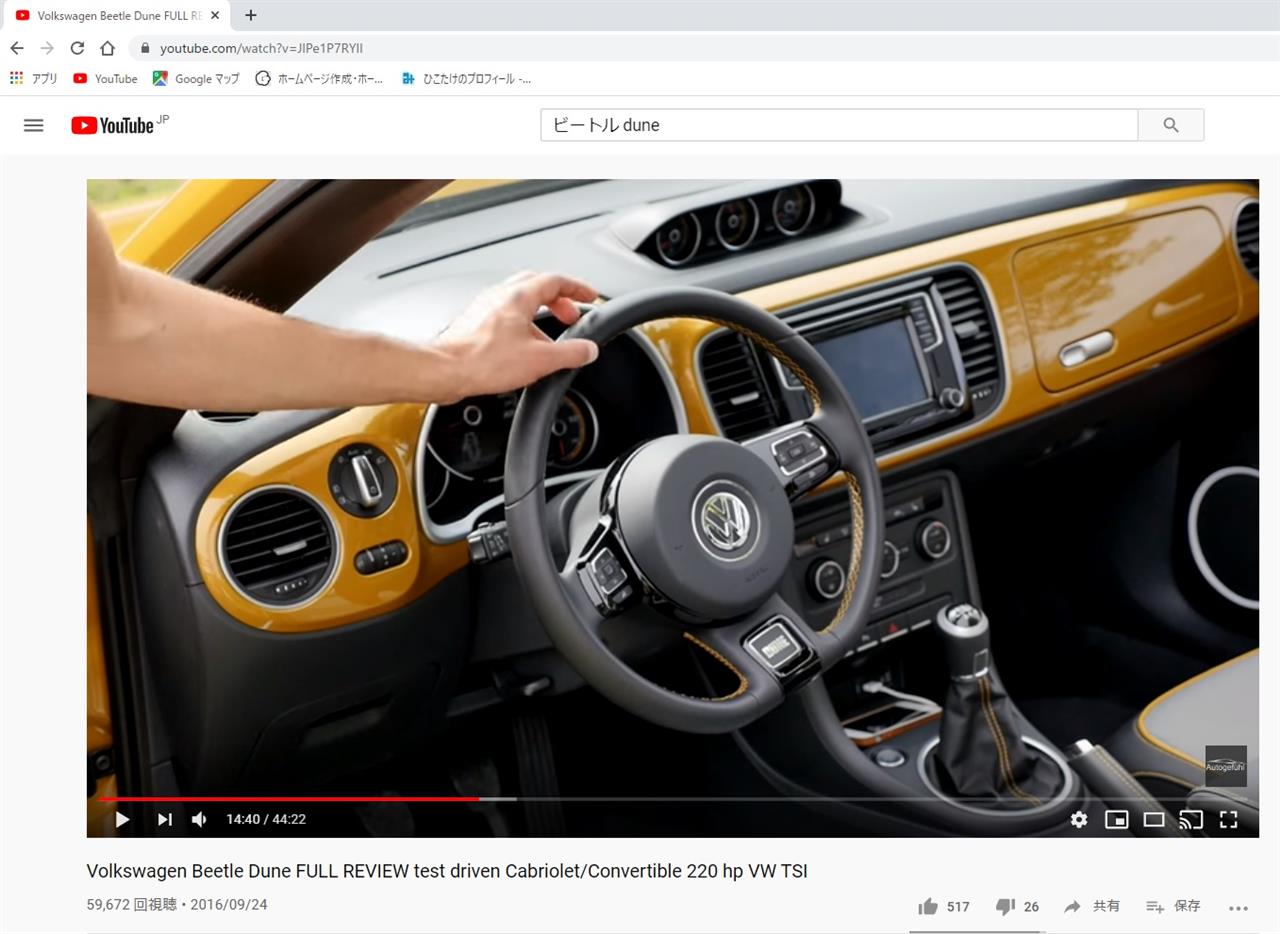This screenshot has height=934, width=1280.
Task: Click the video progress bar
Action: point(672,799)
